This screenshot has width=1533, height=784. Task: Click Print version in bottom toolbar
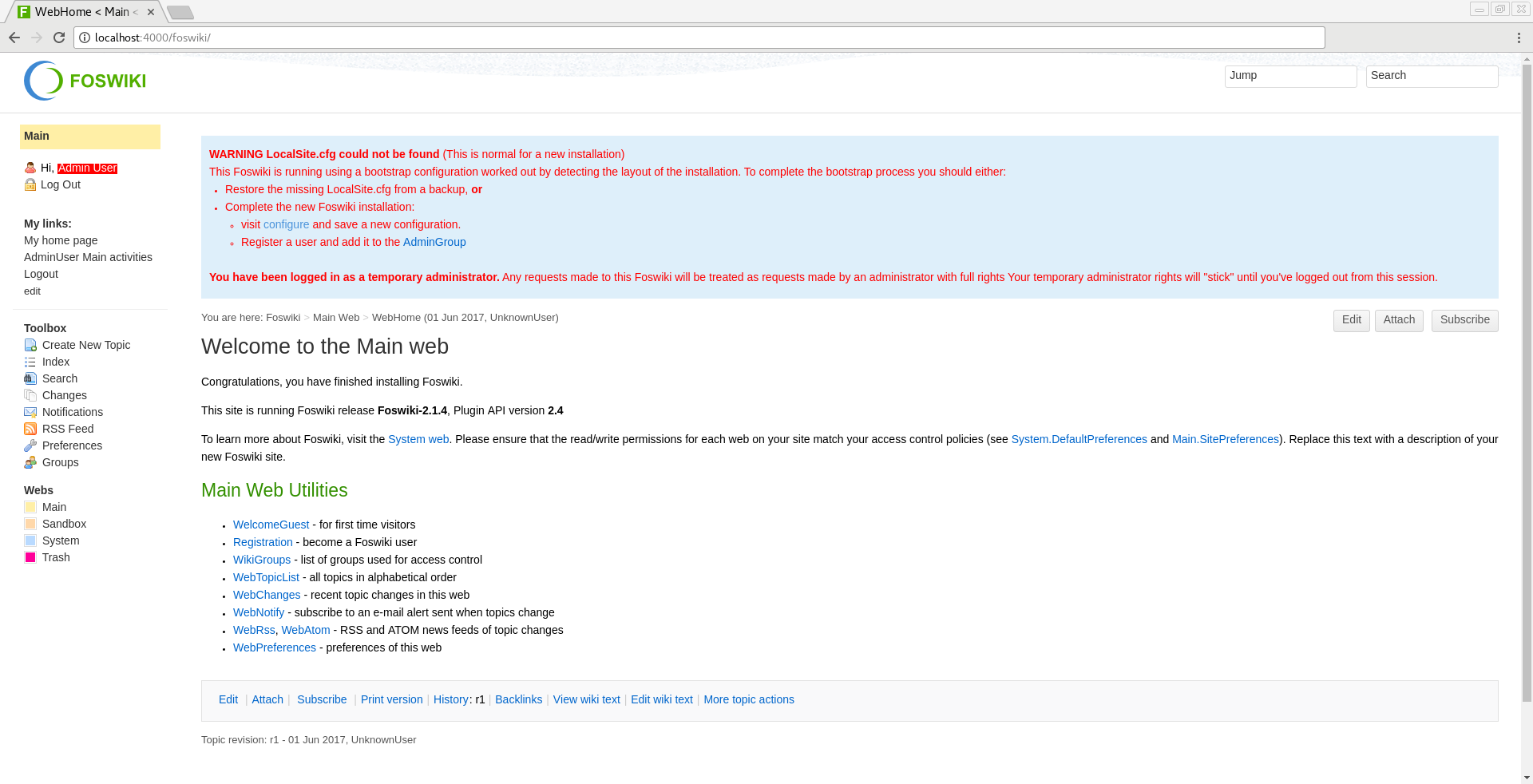(x=391, y=699)
